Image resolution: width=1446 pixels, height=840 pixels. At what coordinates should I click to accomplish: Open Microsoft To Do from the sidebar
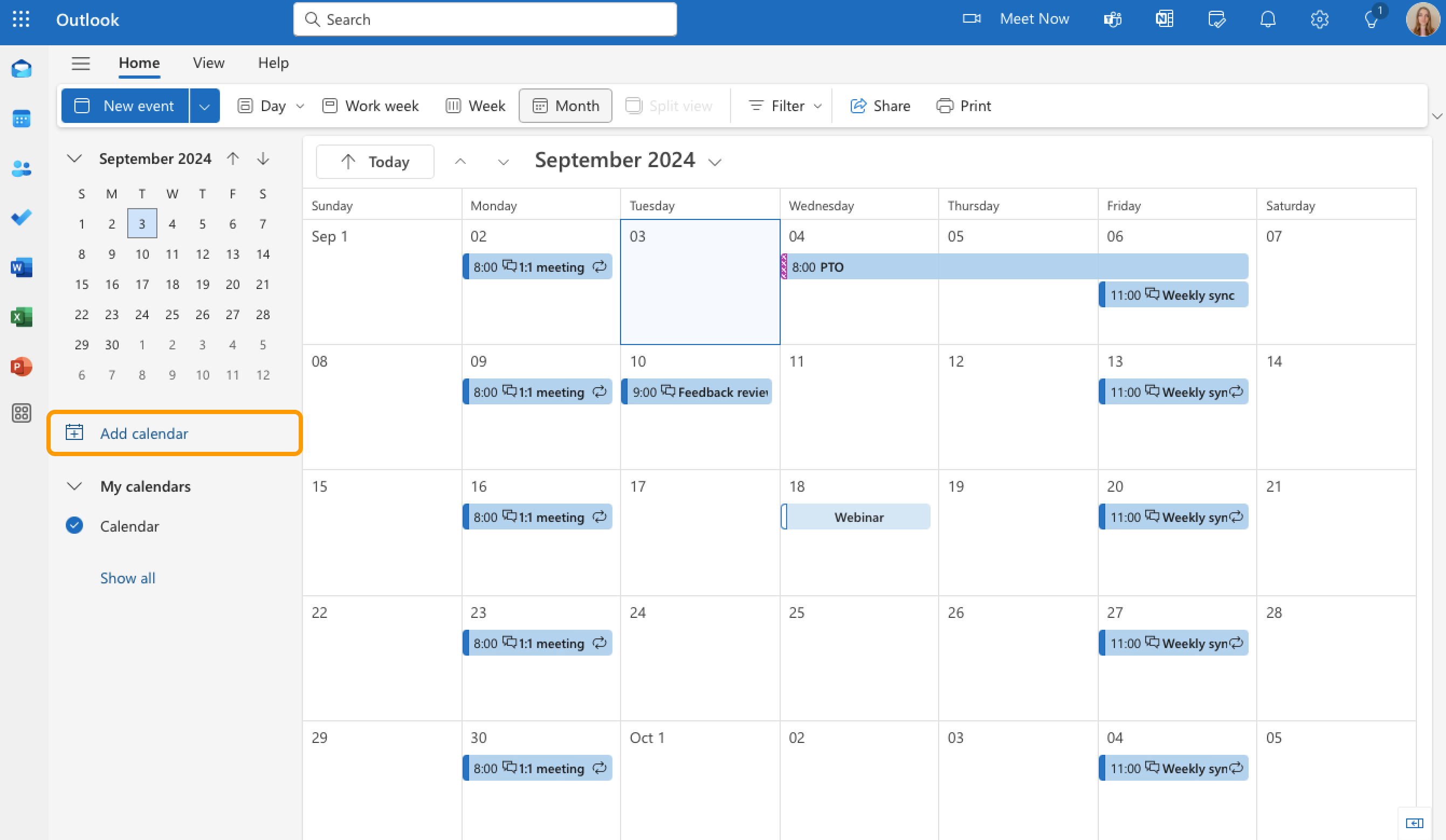21,217
